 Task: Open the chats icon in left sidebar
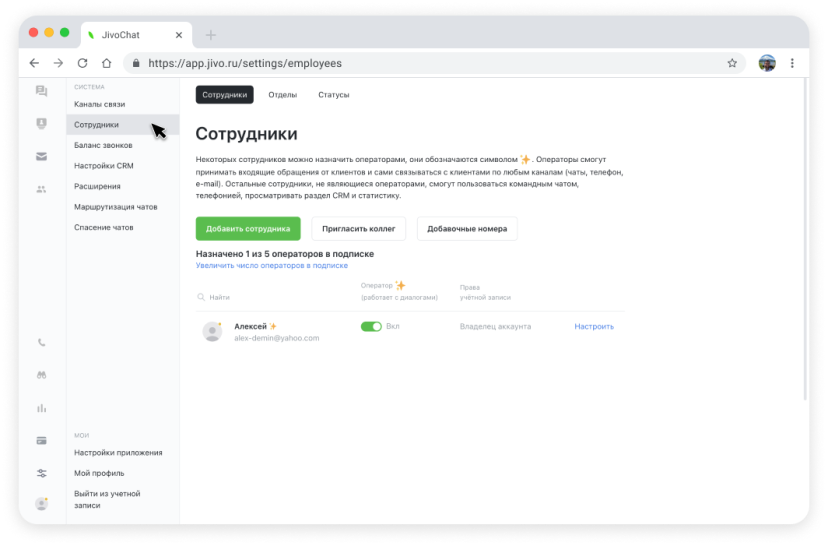pos(41,91)
